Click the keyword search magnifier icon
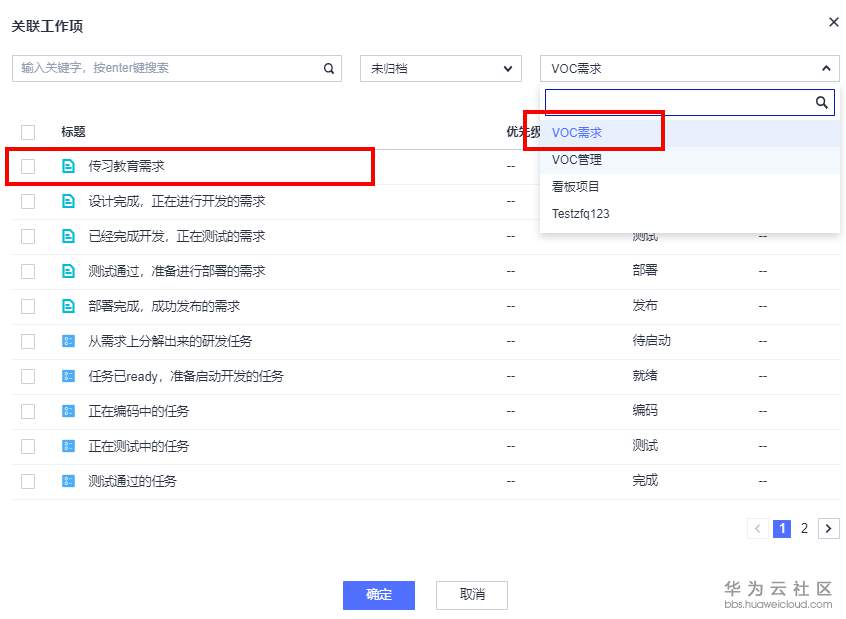 click(328, 69)
